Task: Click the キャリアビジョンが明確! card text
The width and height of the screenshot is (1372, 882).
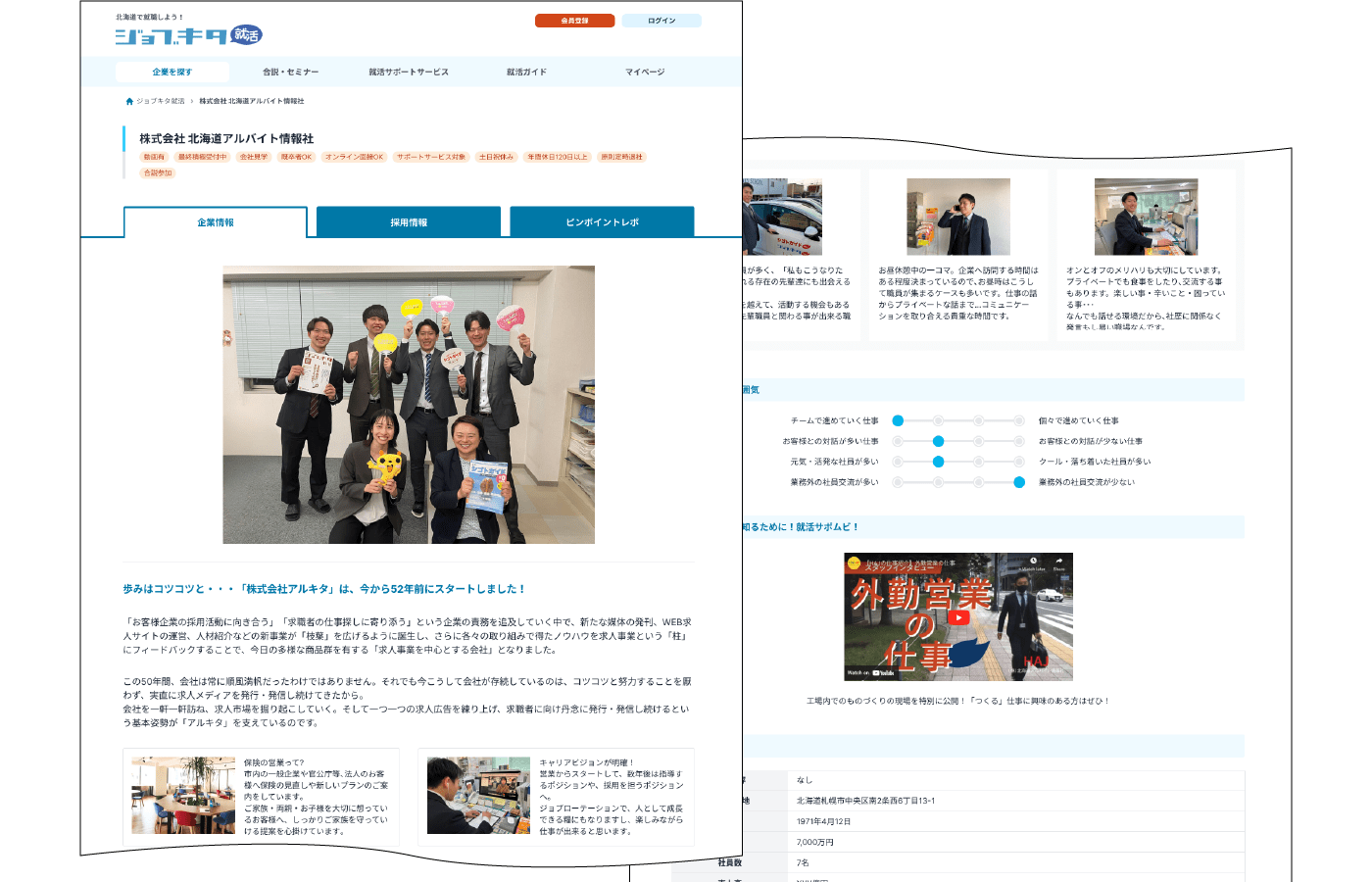Action: pyautogui.click(x=612, y=797)
